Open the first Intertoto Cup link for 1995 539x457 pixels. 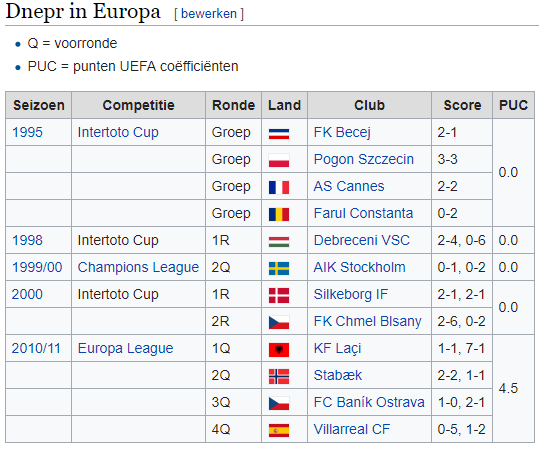pos(118,132)
